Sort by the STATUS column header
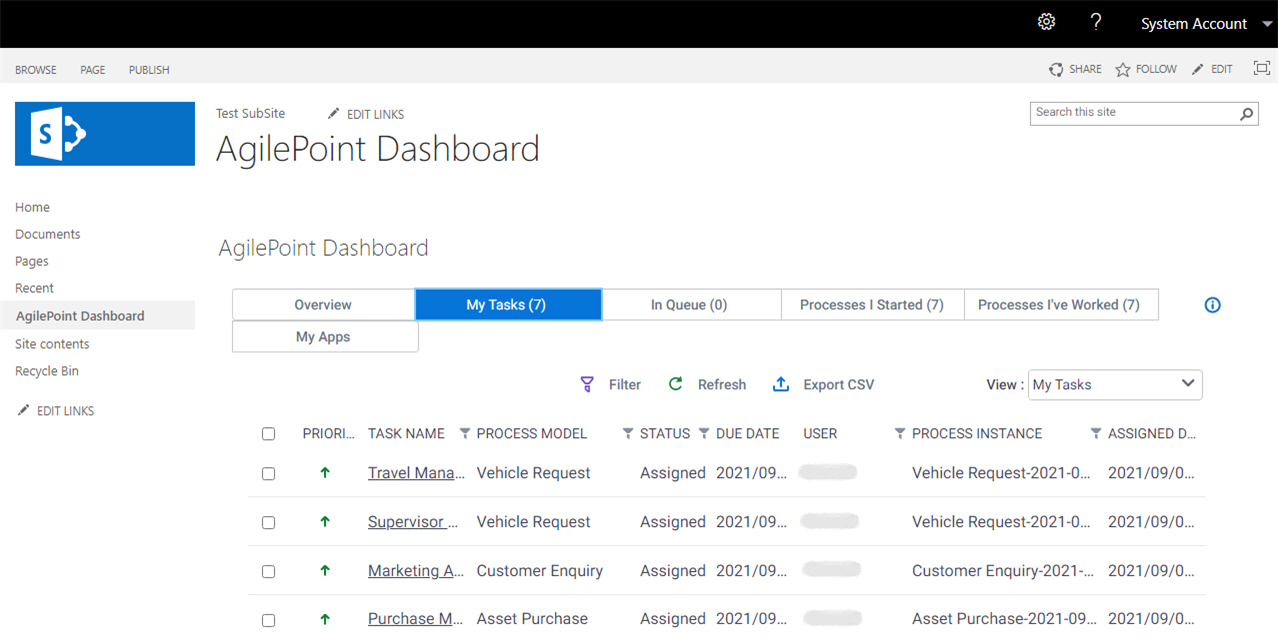This screenshot has height=641, width=1278. tap(665, 434)
